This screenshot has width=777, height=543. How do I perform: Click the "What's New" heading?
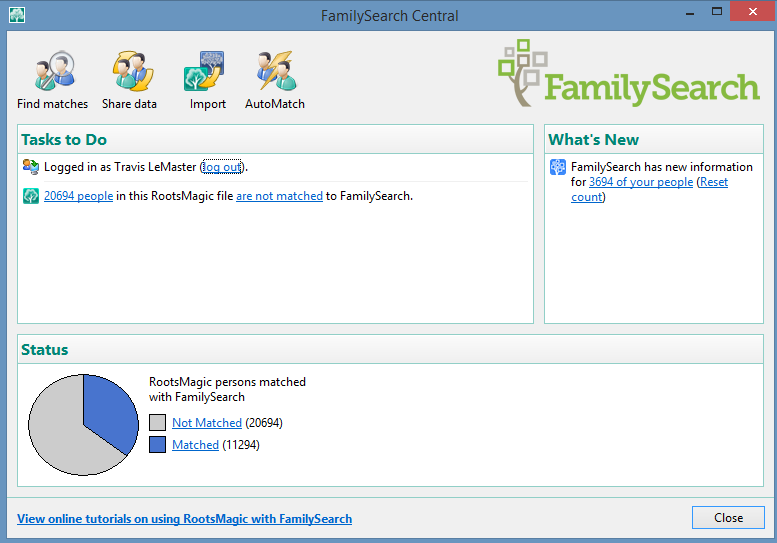click(593, 140)
